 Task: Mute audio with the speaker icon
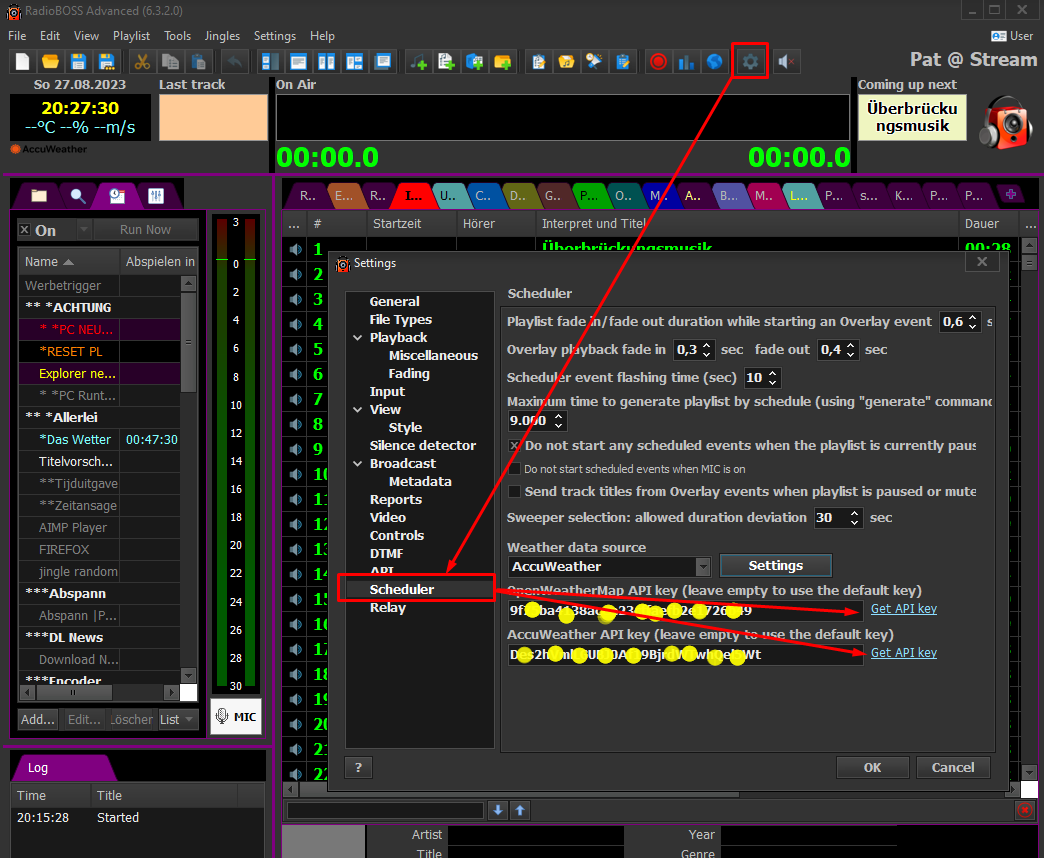[787, 61]
